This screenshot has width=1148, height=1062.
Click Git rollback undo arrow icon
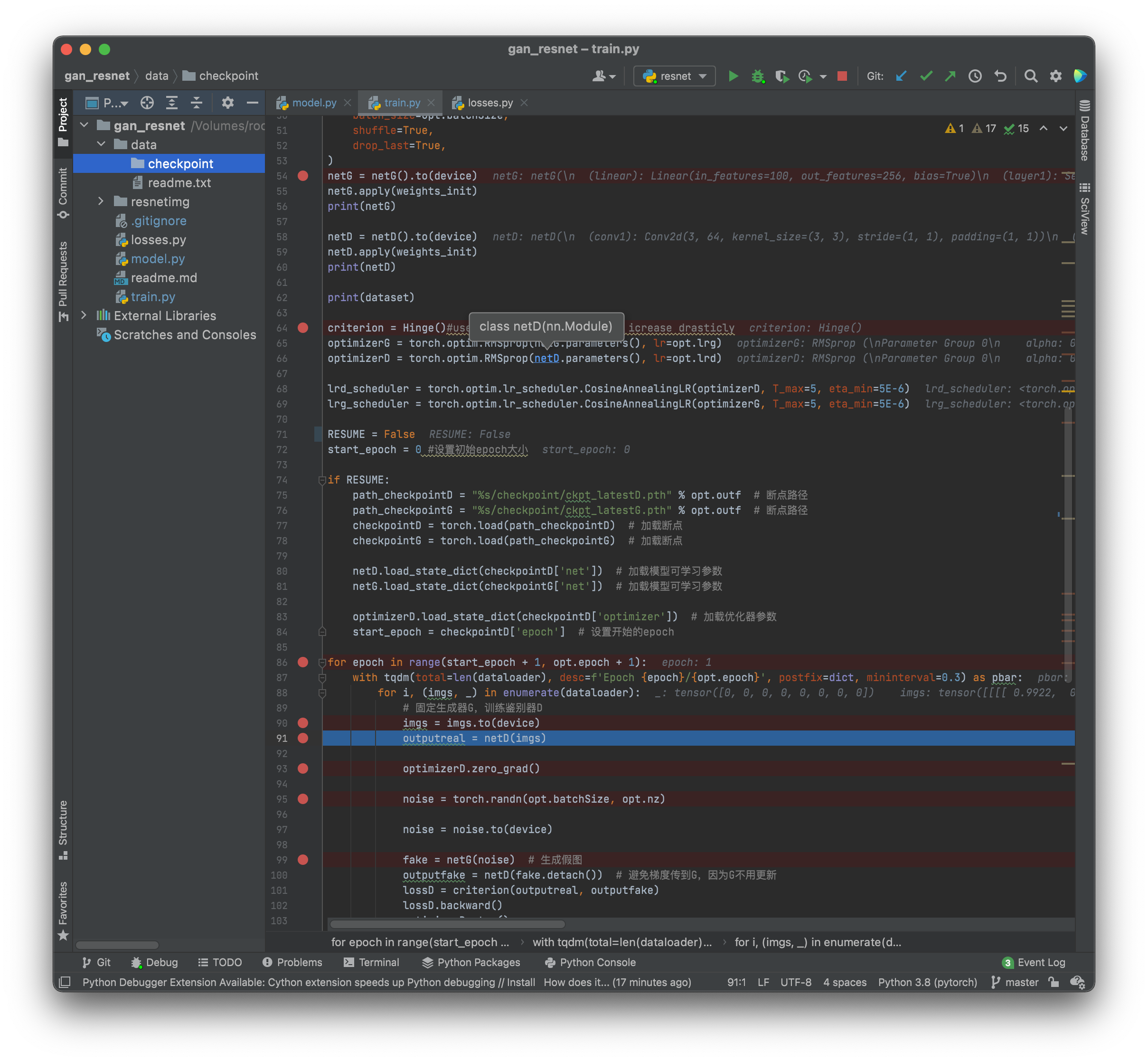pos(1000,76)
